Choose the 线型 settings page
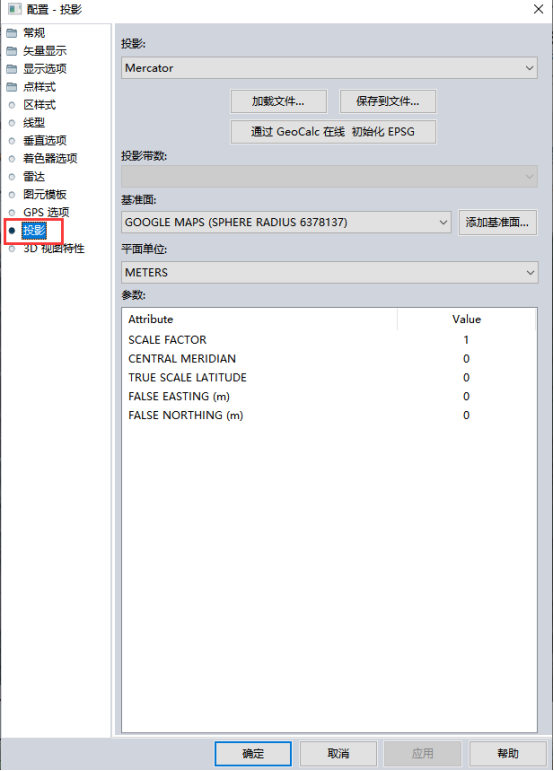Viewport: 554px width, 771px height. pyautogui.click(x=34, y=123)
